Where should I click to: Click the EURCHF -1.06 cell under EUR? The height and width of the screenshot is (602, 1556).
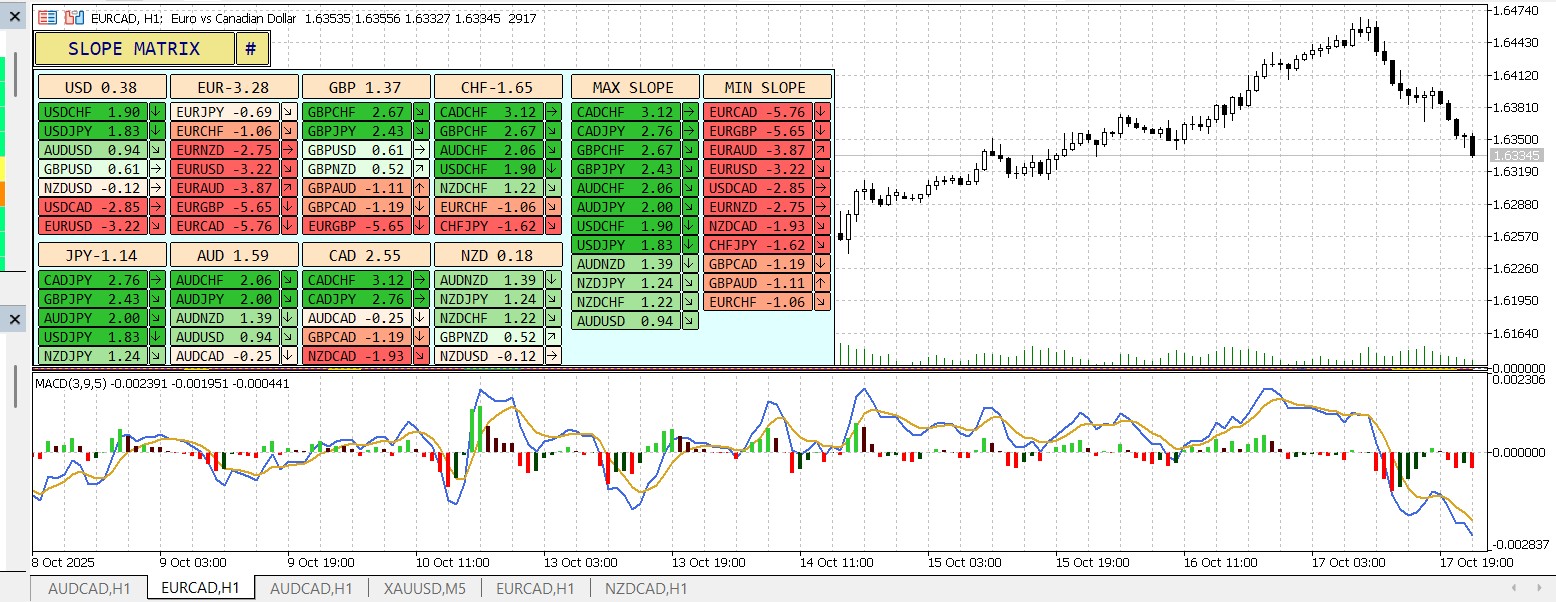click(225, 129)
